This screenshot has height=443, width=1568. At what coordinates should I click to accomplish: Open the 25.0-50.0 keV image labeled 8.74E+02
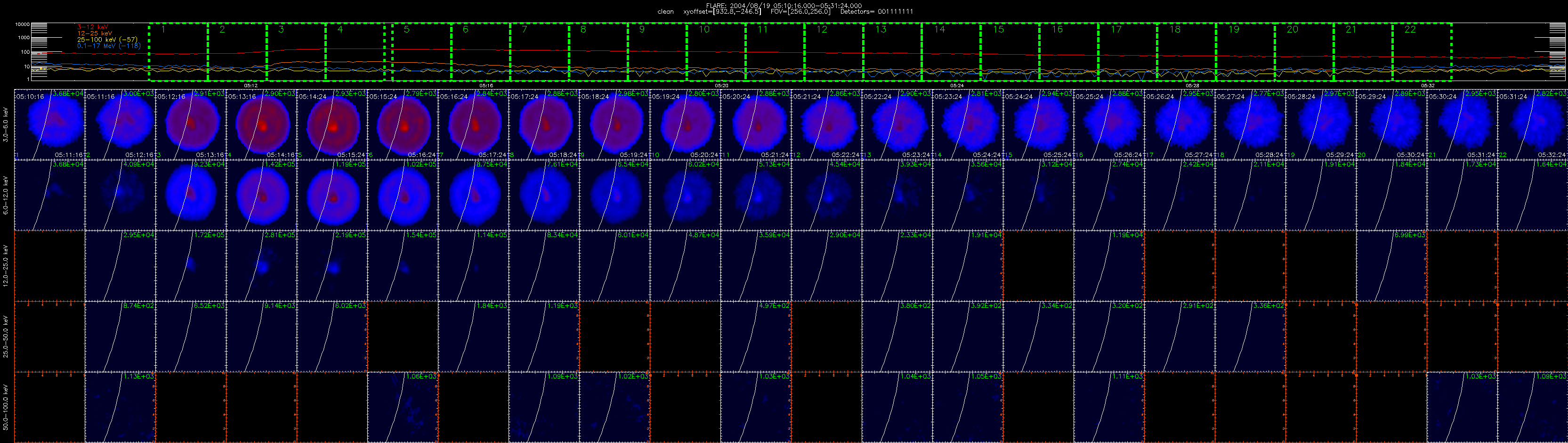(x=121, y=336)
